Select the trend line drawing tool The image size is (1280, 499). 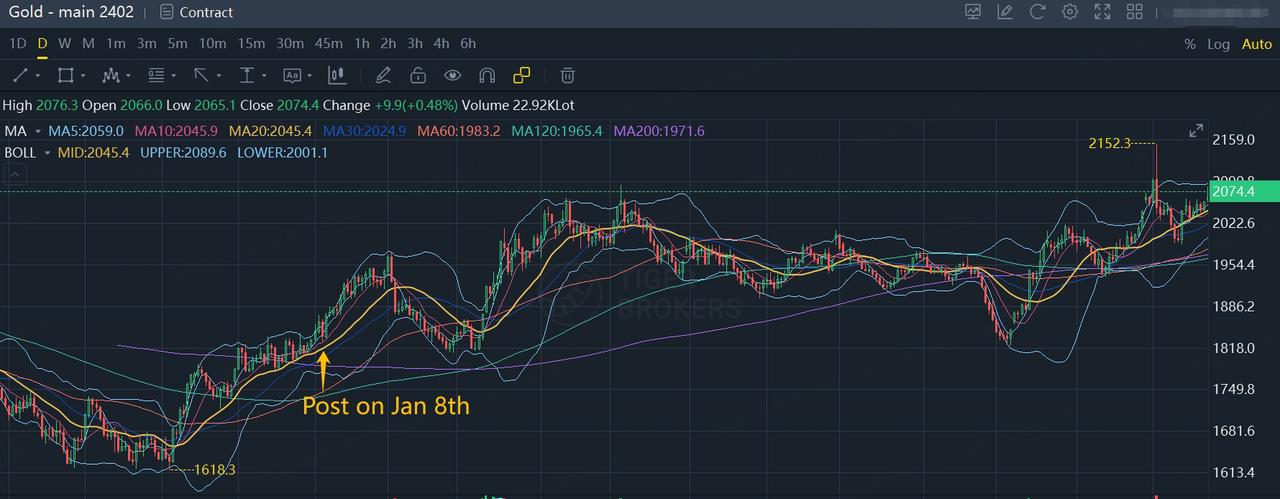click(x=20, y=75)
